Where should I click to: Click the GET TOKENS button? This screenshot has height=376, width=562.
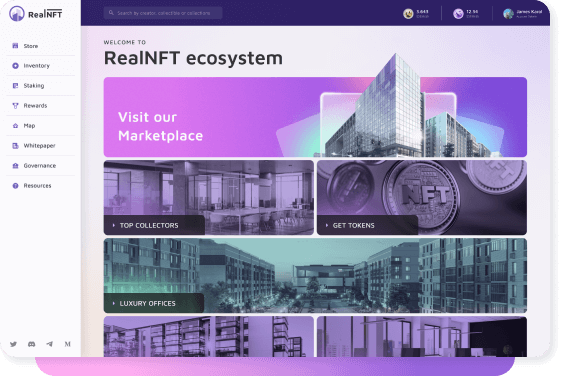tap(367, 225)
